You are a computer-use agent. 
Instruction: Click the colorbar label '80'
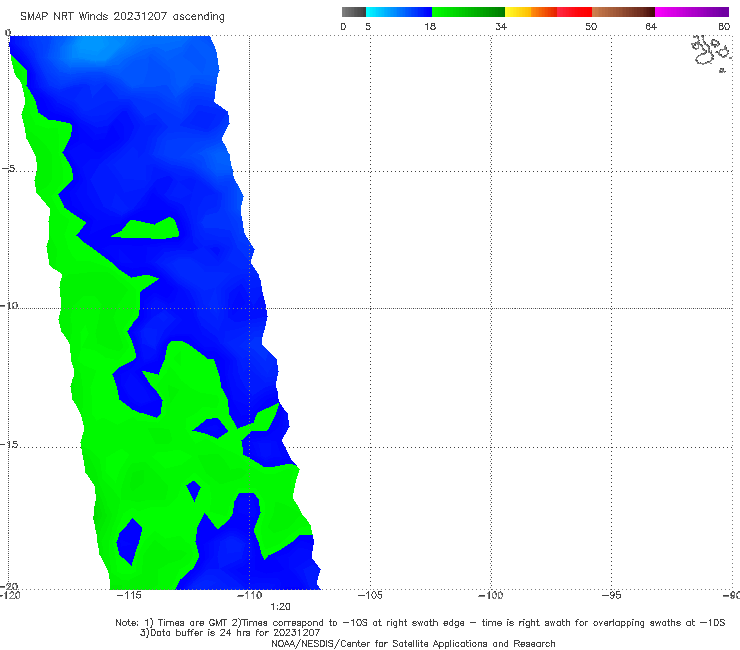click(x=724, y=27)
